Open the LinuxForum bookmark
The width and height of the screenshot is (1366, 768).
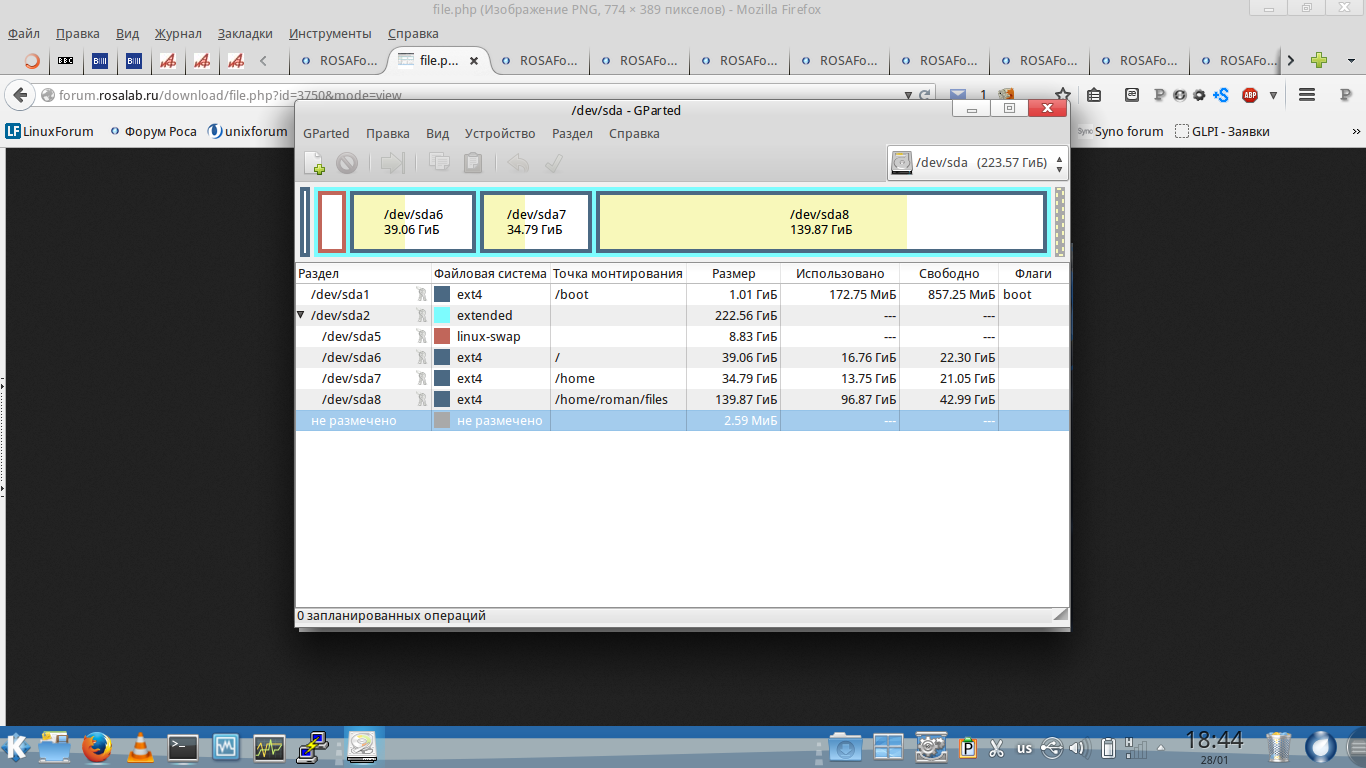point(49,131)
